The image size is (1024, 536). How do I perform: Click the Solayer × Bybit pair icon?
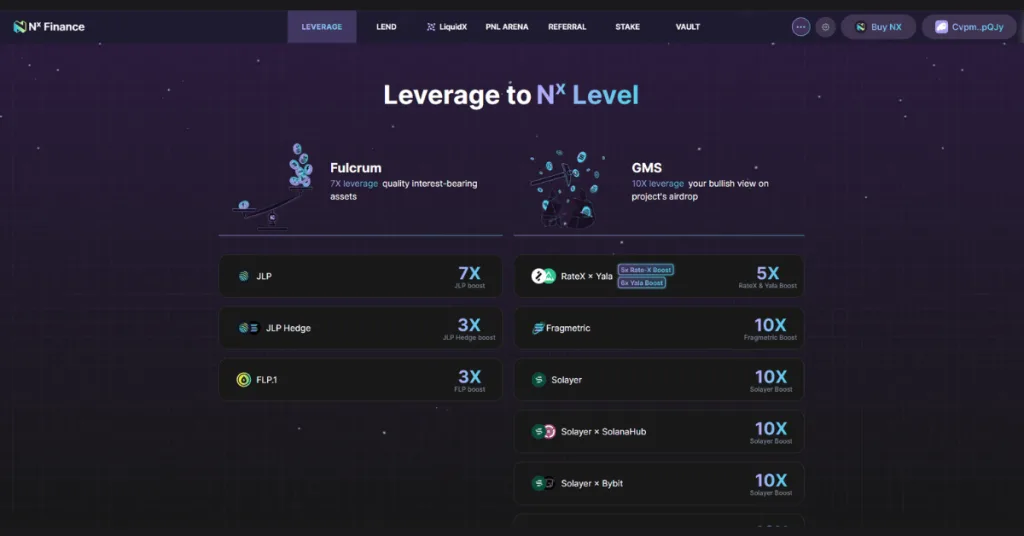click(543, 484)
